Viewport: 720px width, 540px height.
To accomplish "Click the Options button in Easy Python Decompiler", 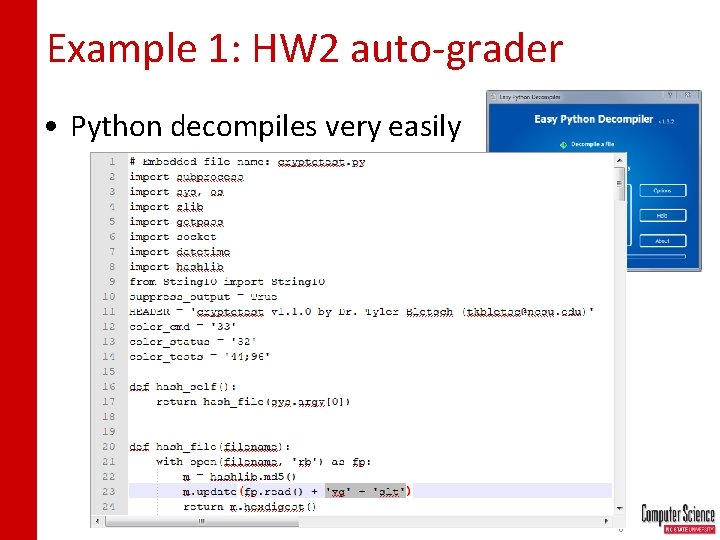I will (663, 191).
